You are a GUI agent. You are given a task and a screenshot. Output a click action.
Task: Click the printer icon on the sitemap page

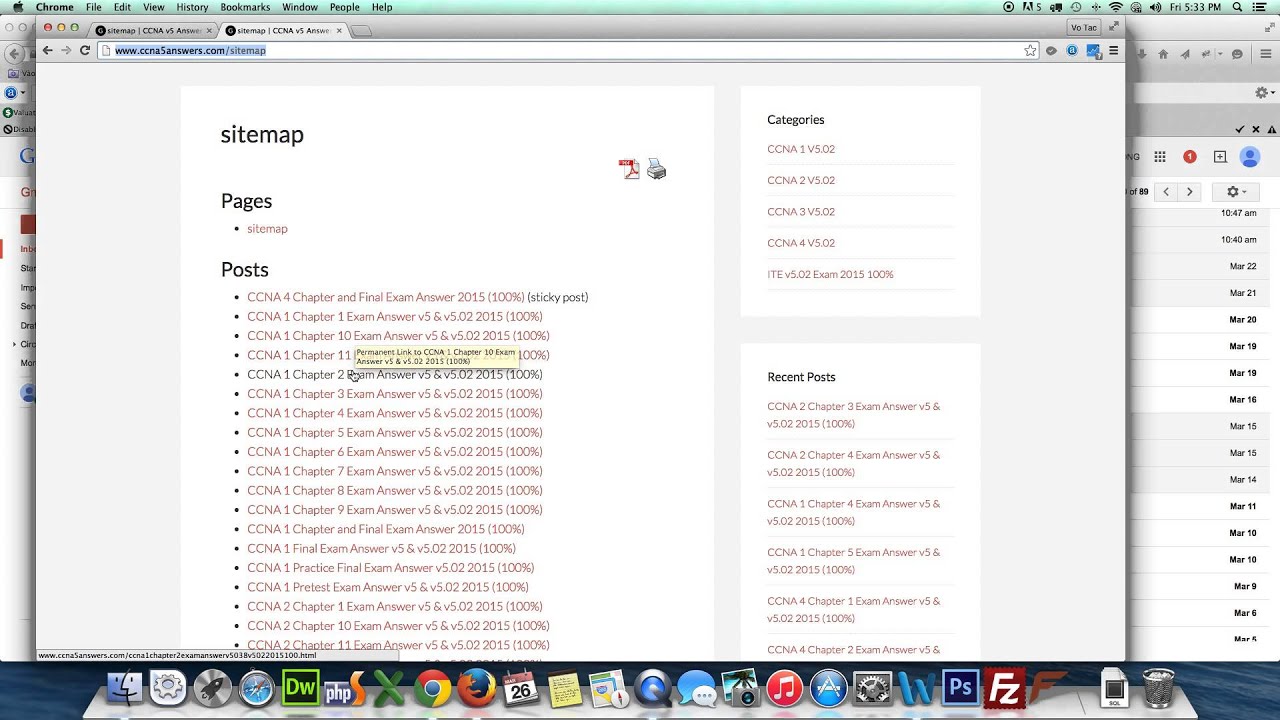coord(656,169)
